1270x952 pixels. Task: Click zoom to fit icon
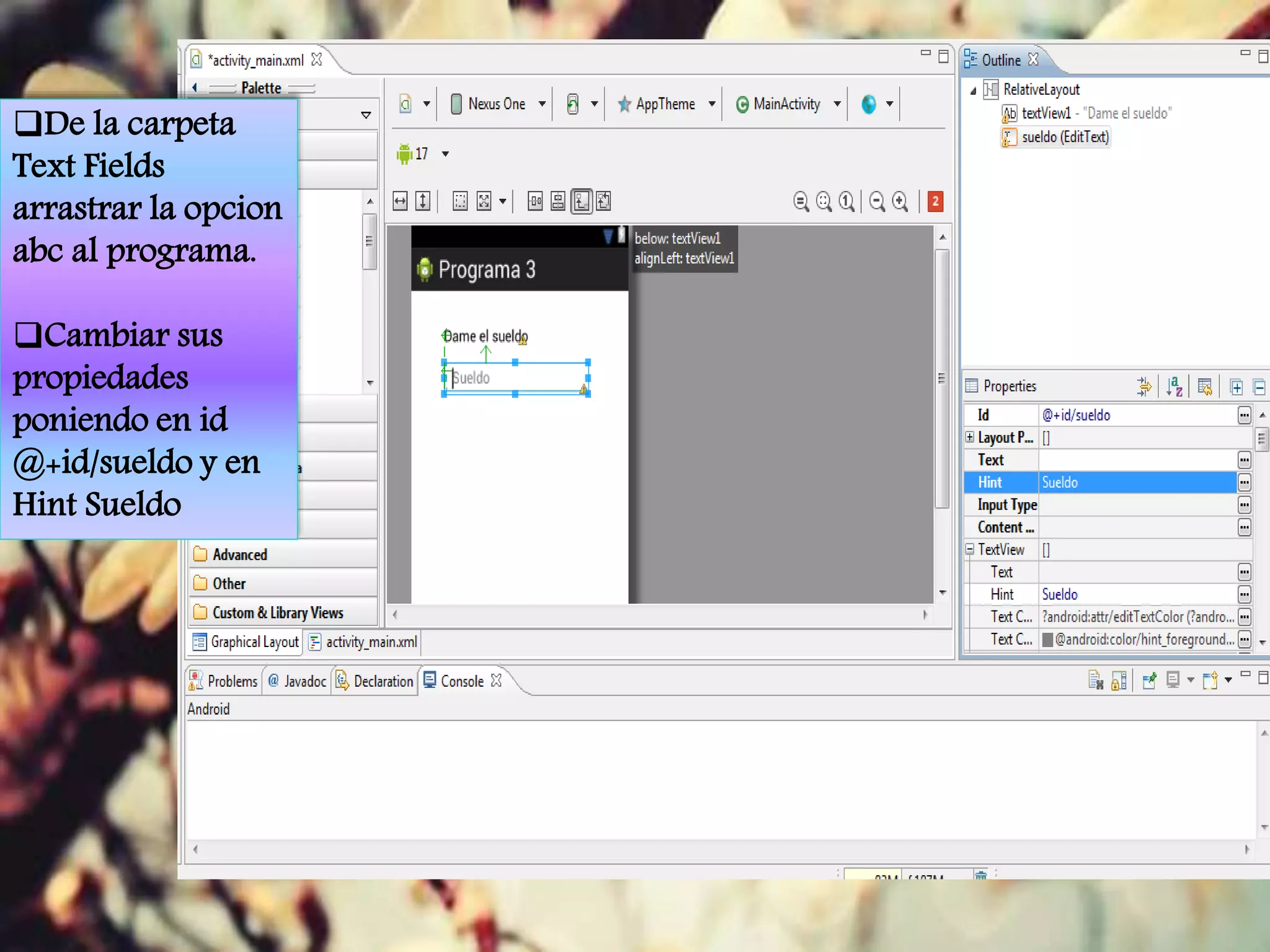[x=824, y=201]
